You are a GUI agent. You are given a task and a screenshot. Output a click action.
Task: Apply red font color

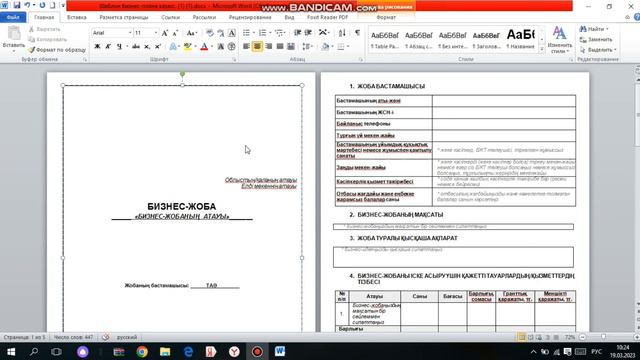pyautogui.click(x=204, y=47)
